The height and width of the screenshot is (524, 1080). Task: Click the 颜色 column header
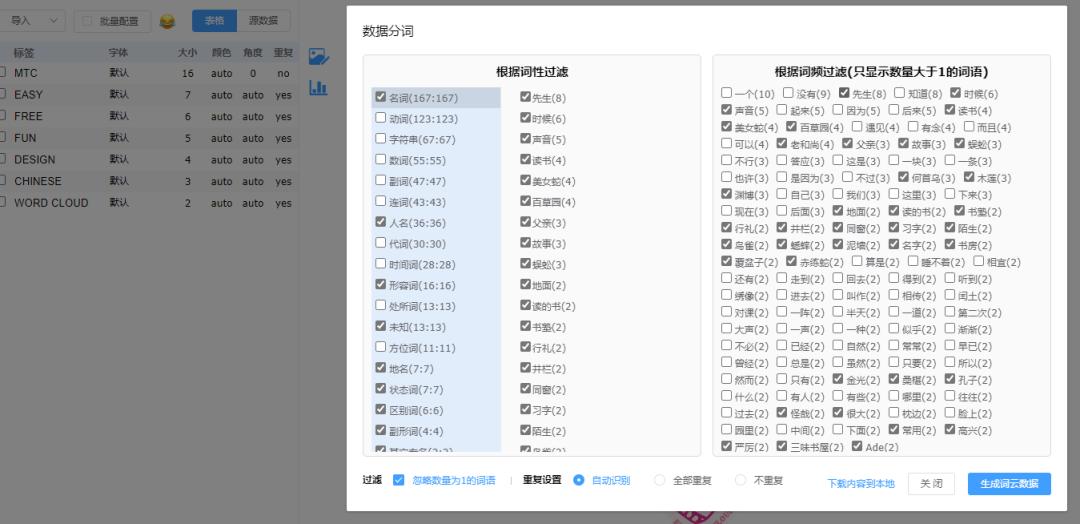point(221,52)
